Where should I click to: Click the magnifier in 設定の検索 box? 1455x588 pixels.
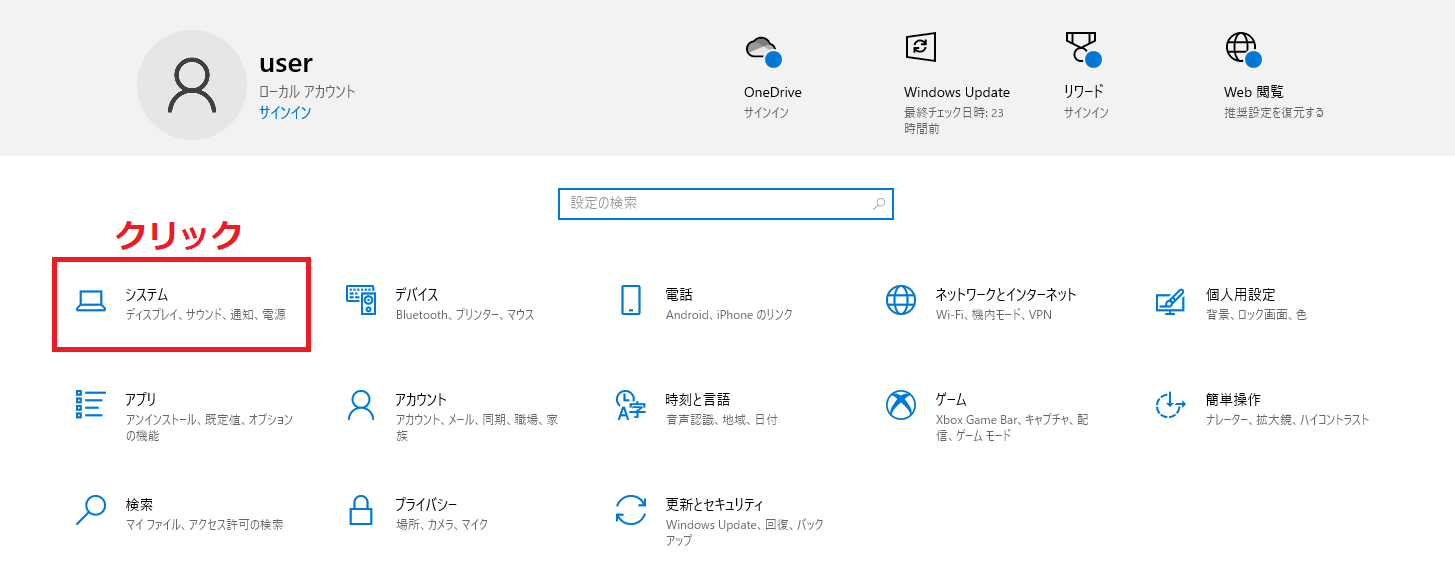879,203
